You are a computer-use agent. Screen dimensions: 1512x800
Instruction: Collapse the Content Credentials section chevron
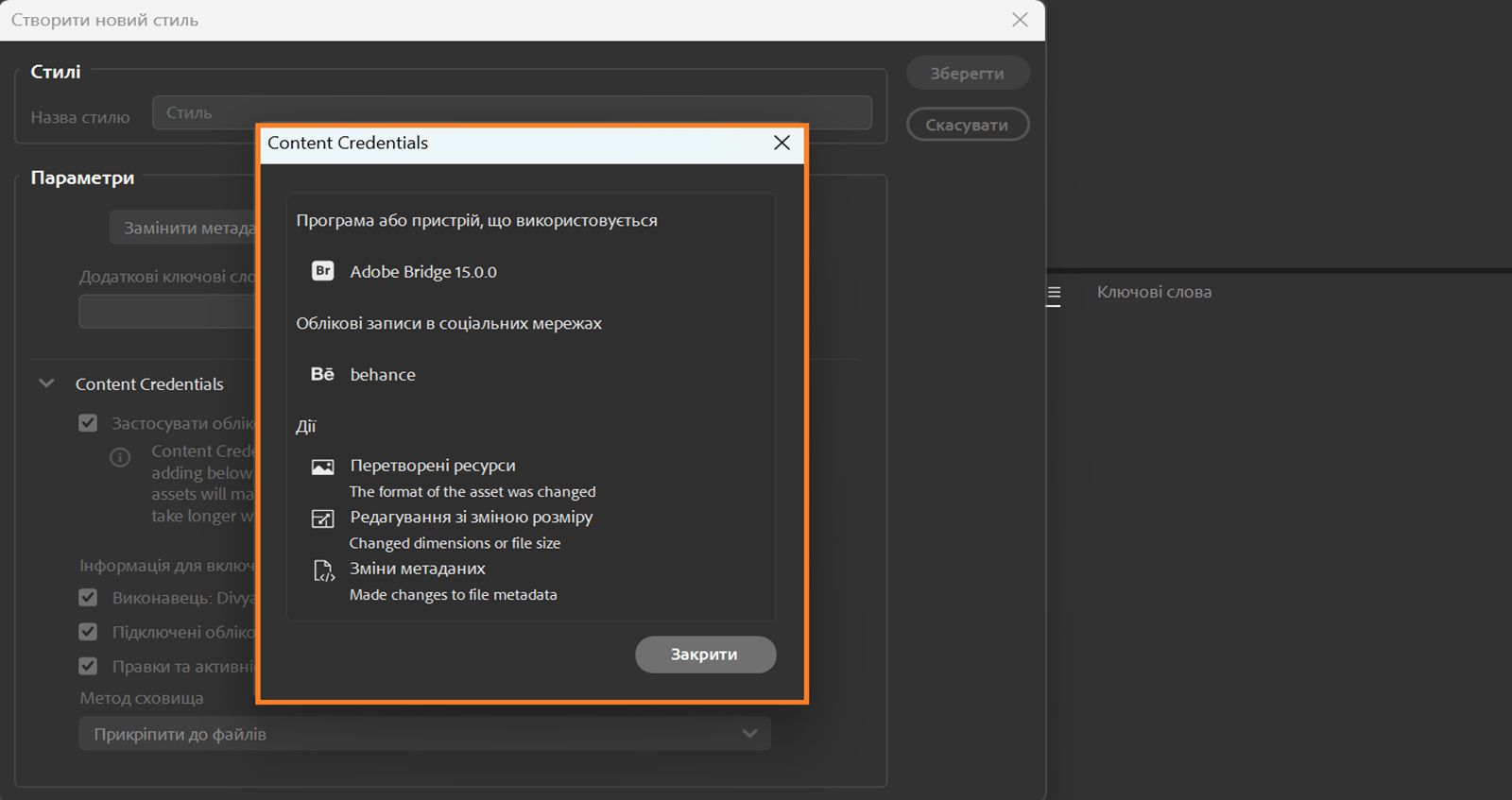pos(46,383)
